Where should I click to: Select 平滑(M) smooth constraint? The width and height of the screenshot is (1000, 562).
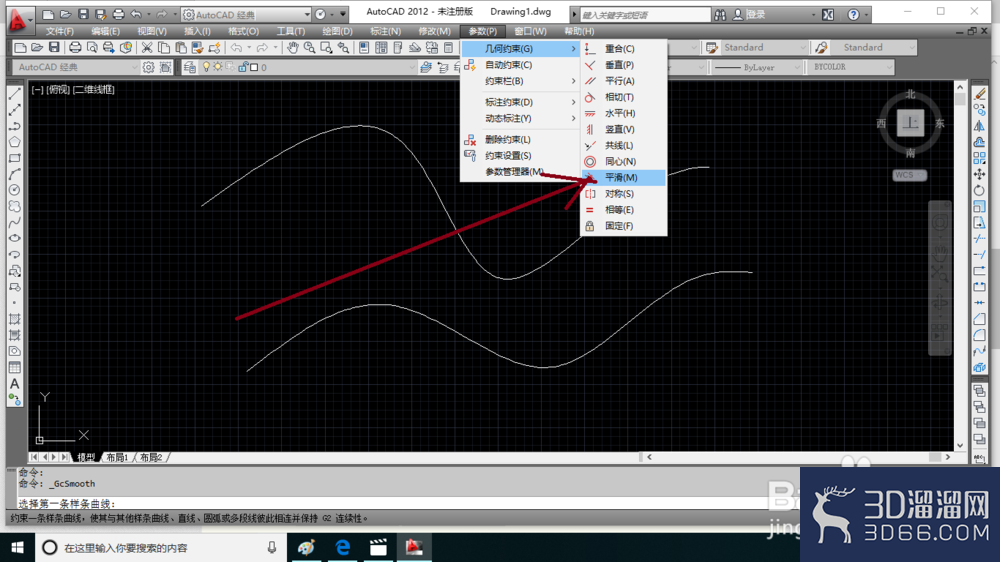click(x=623, y=177)
